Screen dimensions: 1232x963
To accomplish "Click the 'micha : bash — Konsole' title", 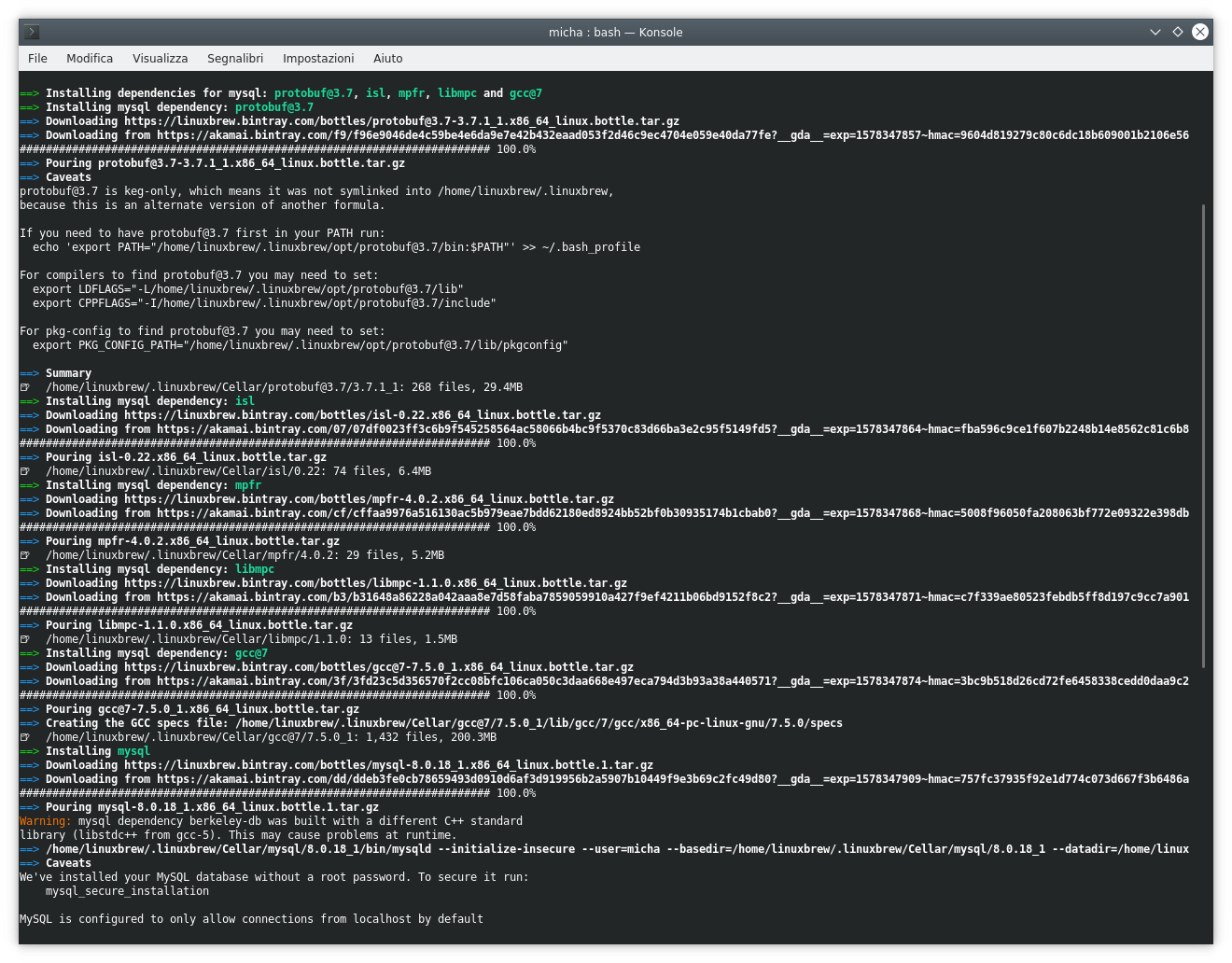I will coord(616,32).
